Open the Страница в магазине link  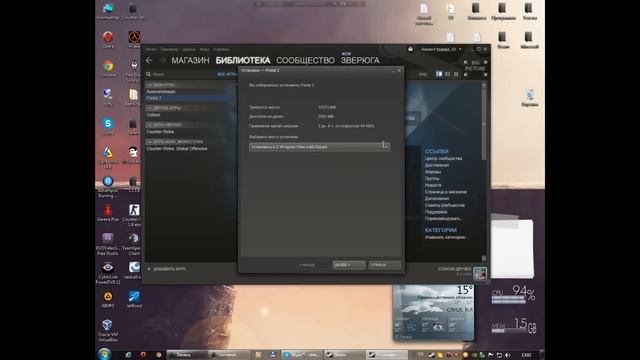446,192
